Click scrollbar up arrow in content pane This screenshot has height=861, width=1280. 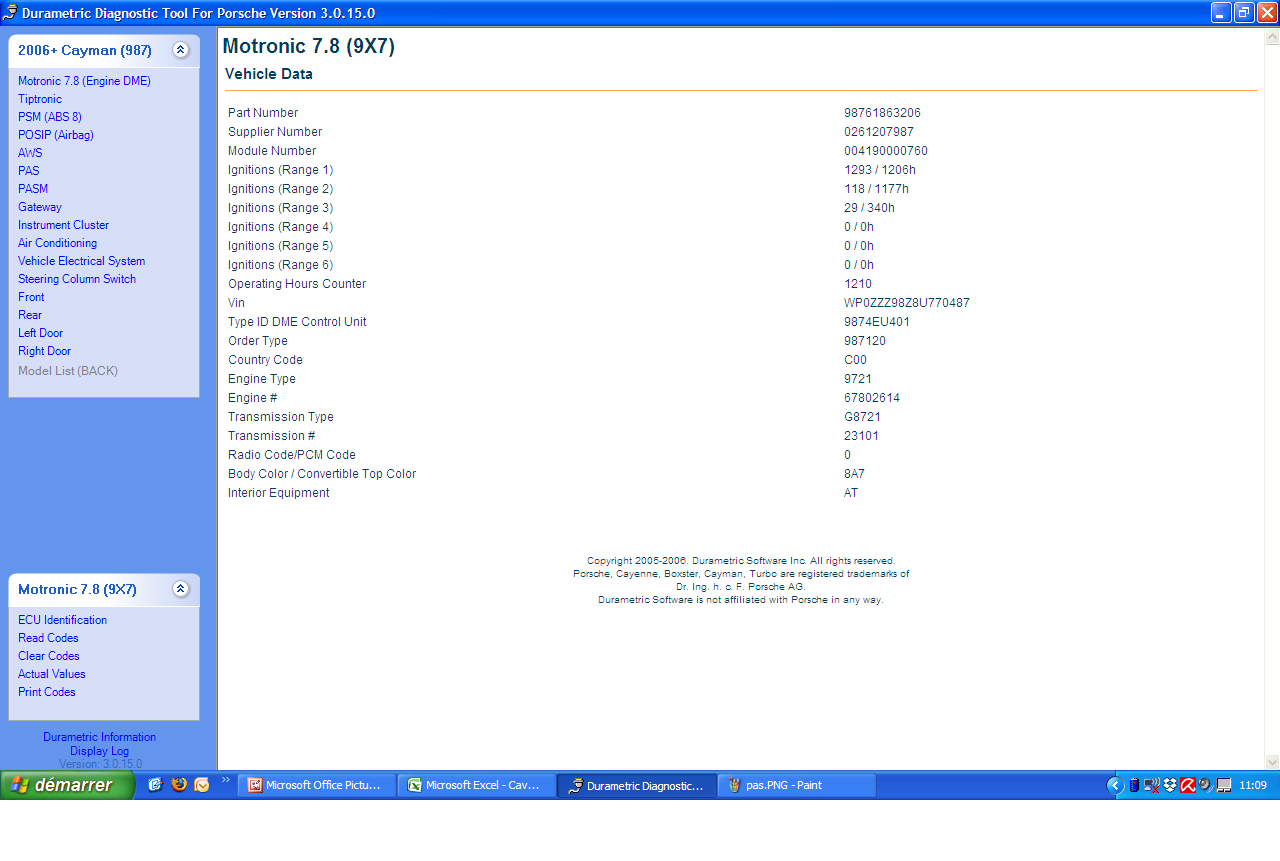tap(1272, 37)
